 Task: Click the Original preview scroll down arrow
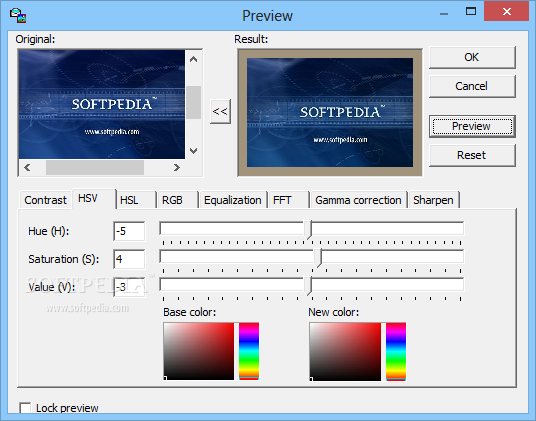193,151
